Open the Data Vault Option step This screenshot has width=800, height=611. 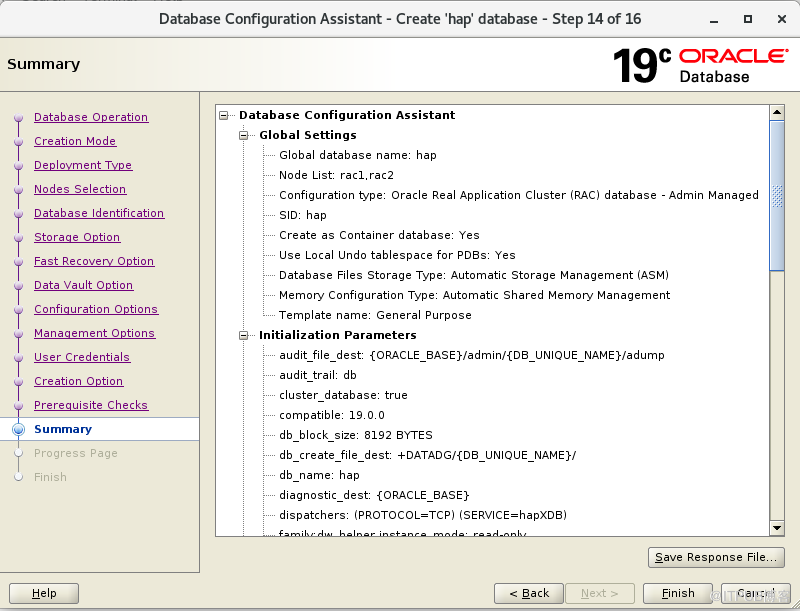(84, 285)
